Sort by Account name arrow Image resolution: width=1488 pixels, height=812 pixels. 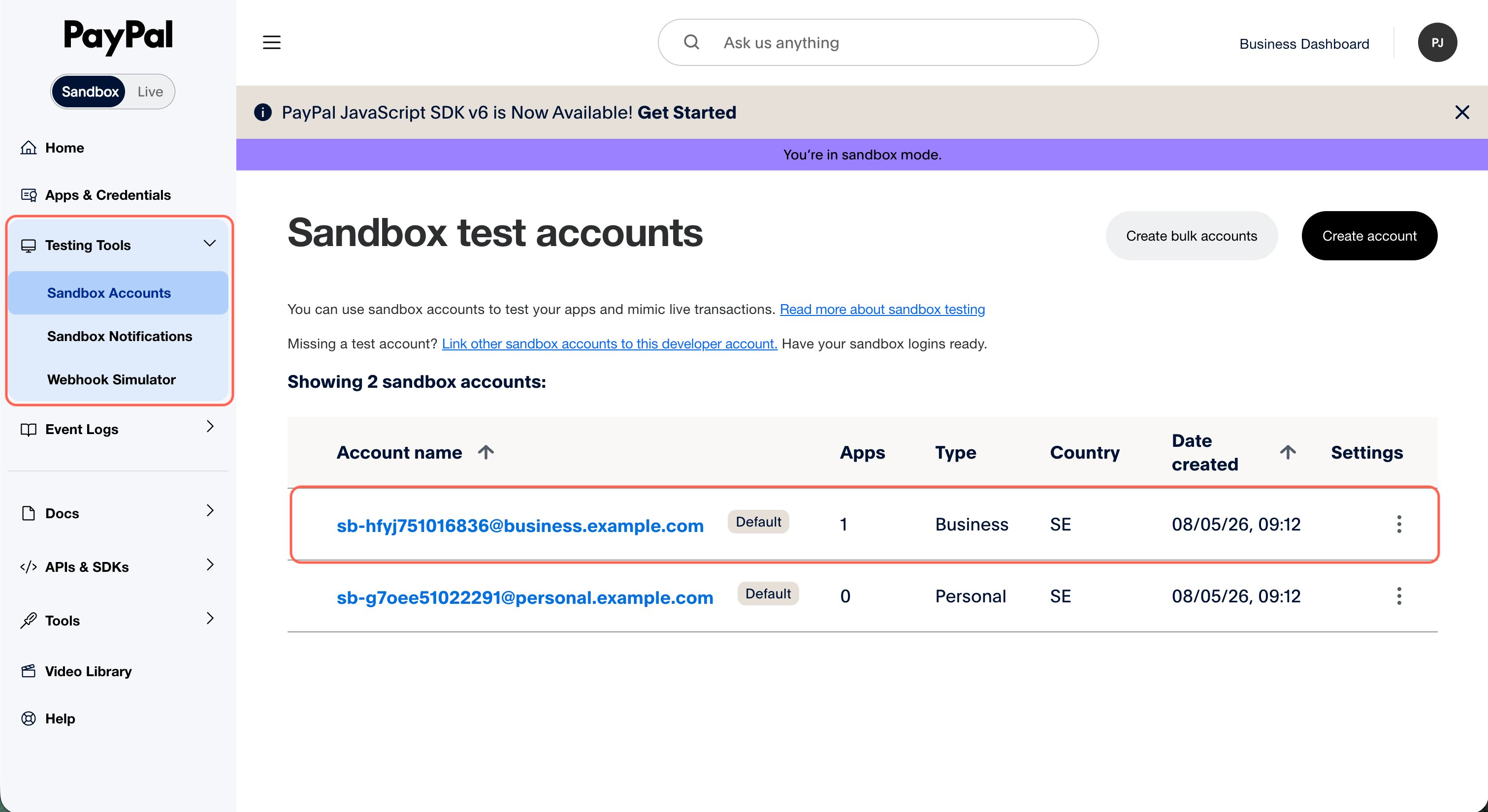tap(486, 452)
